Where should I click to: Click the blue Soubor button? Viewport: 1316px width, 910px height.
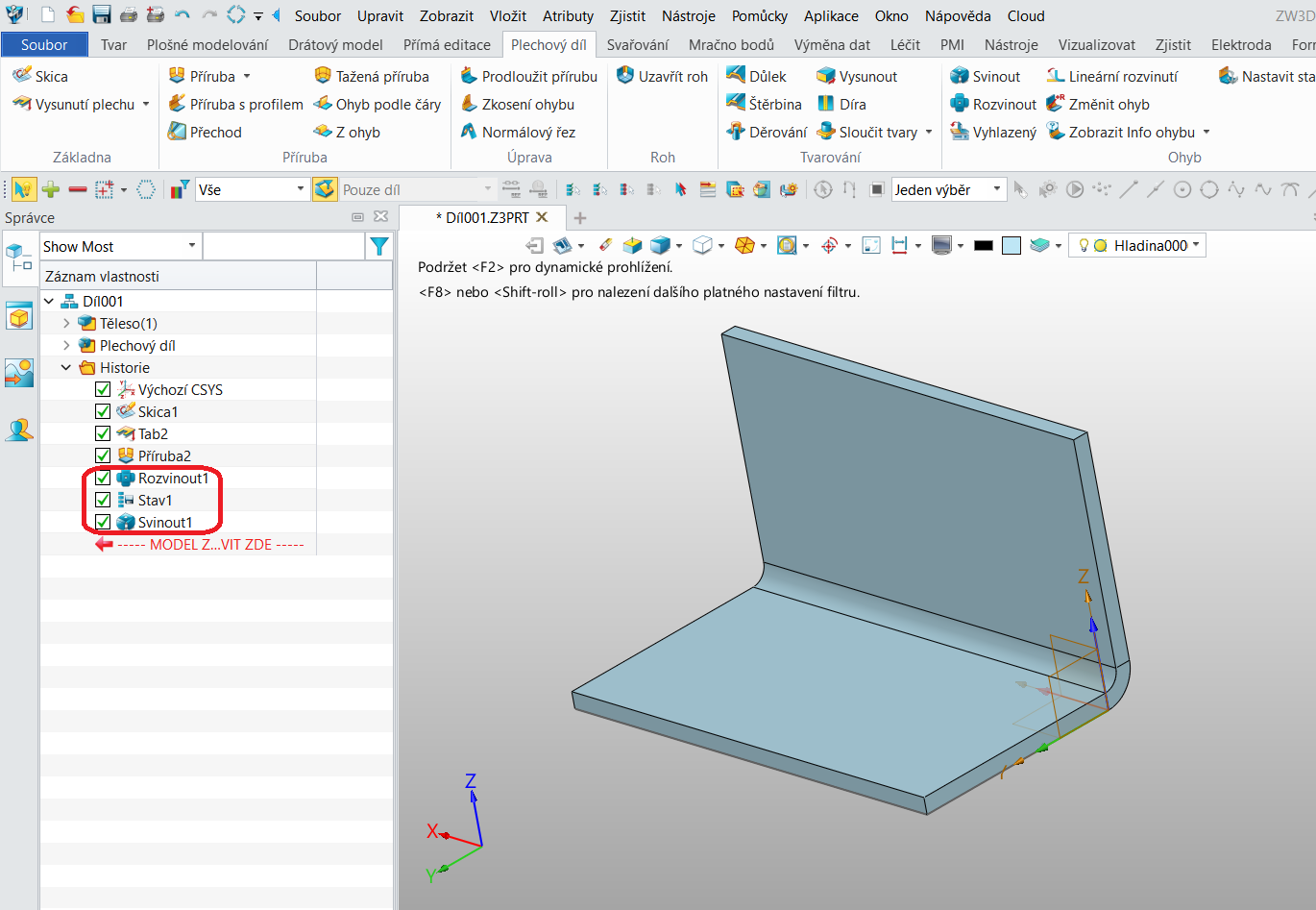click(x=44, y=44)
